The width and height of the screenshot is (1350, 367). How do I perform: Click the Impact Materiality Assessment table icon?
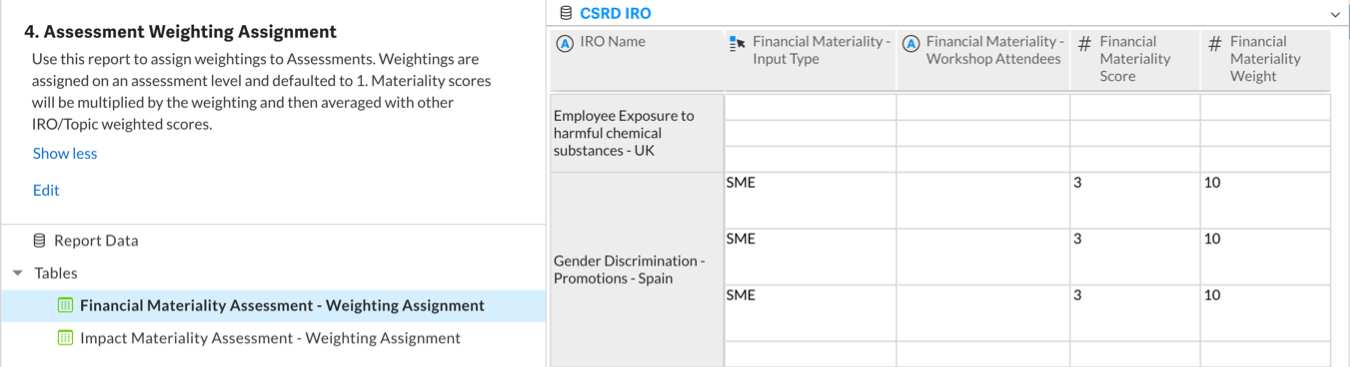tap(66, 337)
